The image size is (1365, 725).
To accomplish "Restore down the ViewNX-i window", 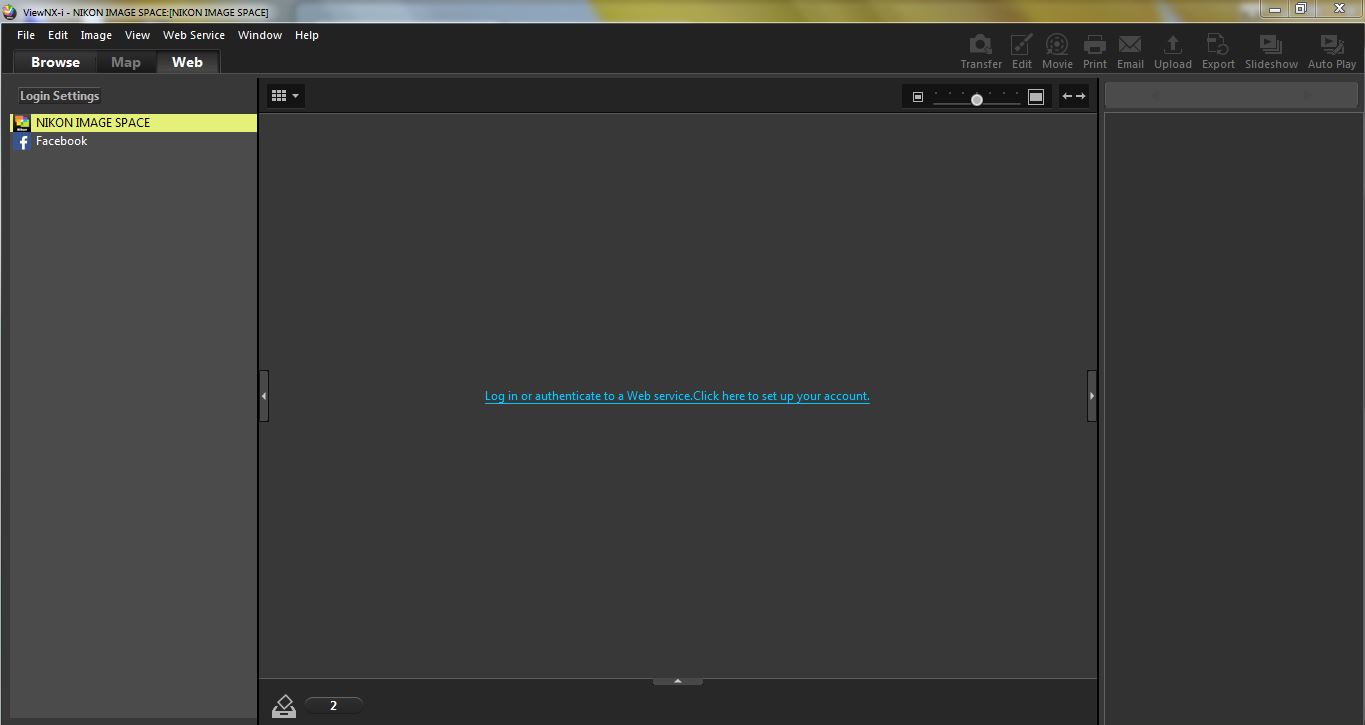I will click(x=1301, y=9).
